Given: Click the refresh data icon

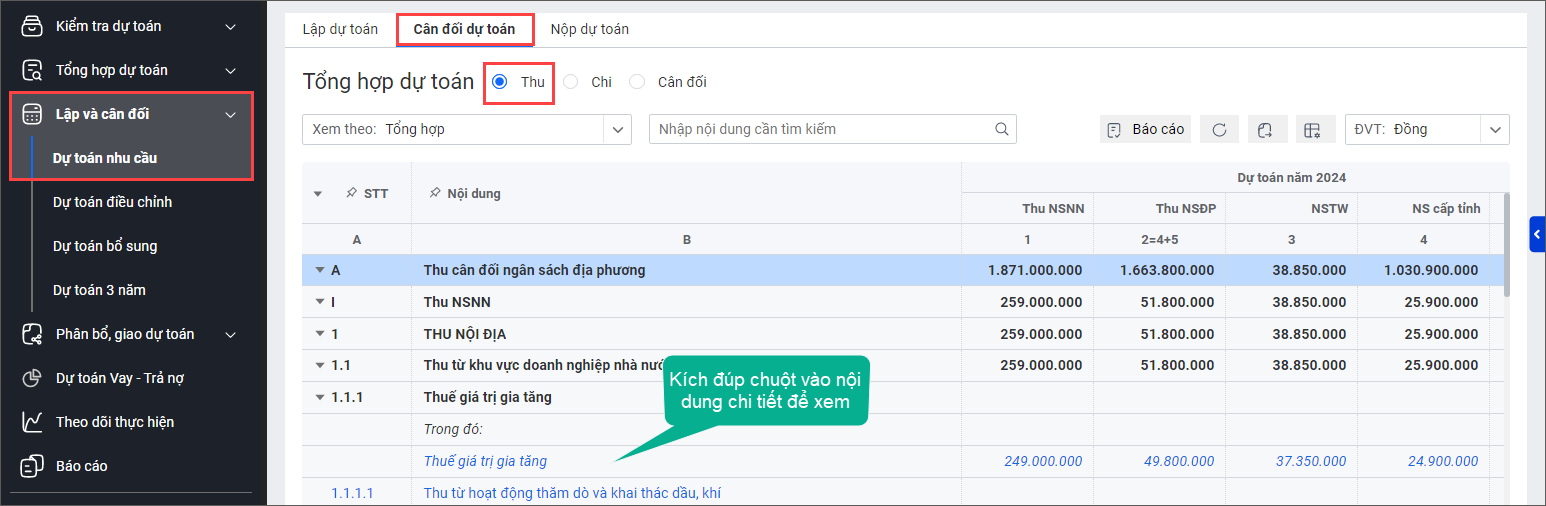Looking at the screenshot, I should [1219, 129].
